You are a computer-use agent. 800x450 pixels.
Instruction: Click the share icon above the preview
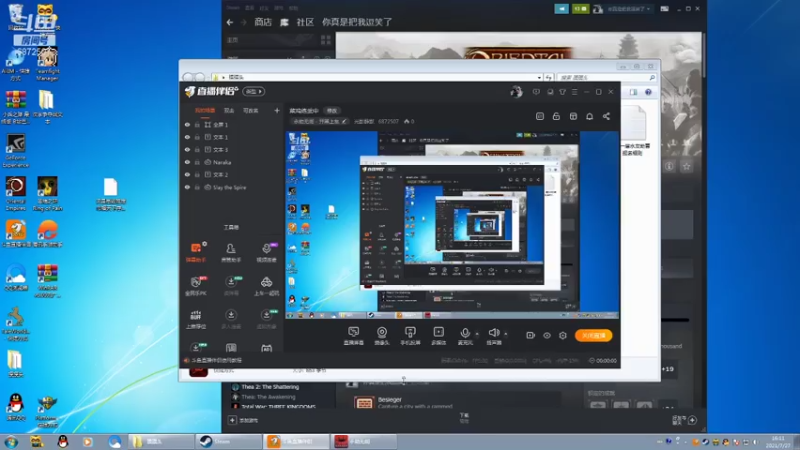coord(606,116)
